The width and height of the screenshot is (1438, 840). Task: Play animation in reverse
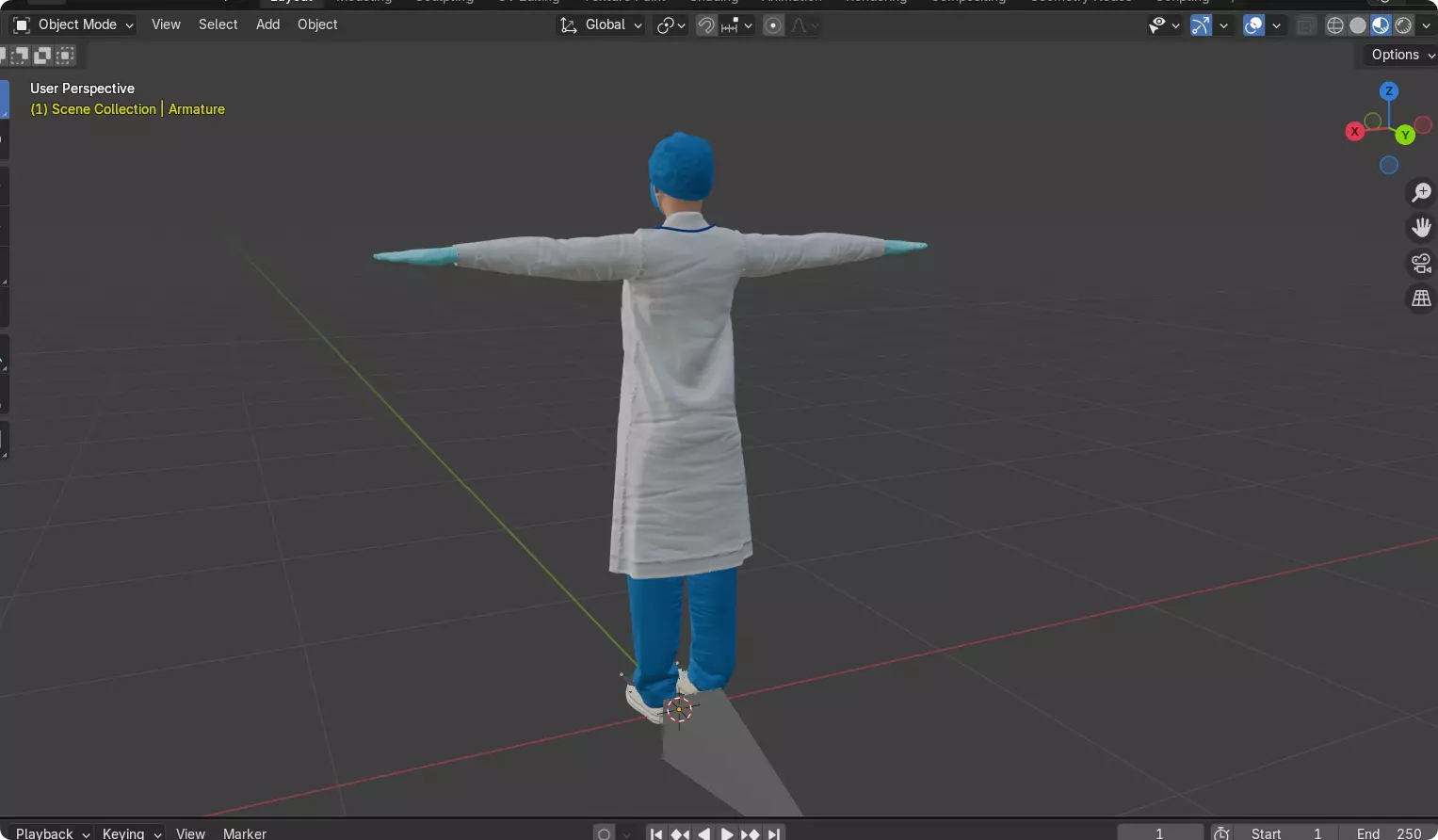click(x=703, y=833)
